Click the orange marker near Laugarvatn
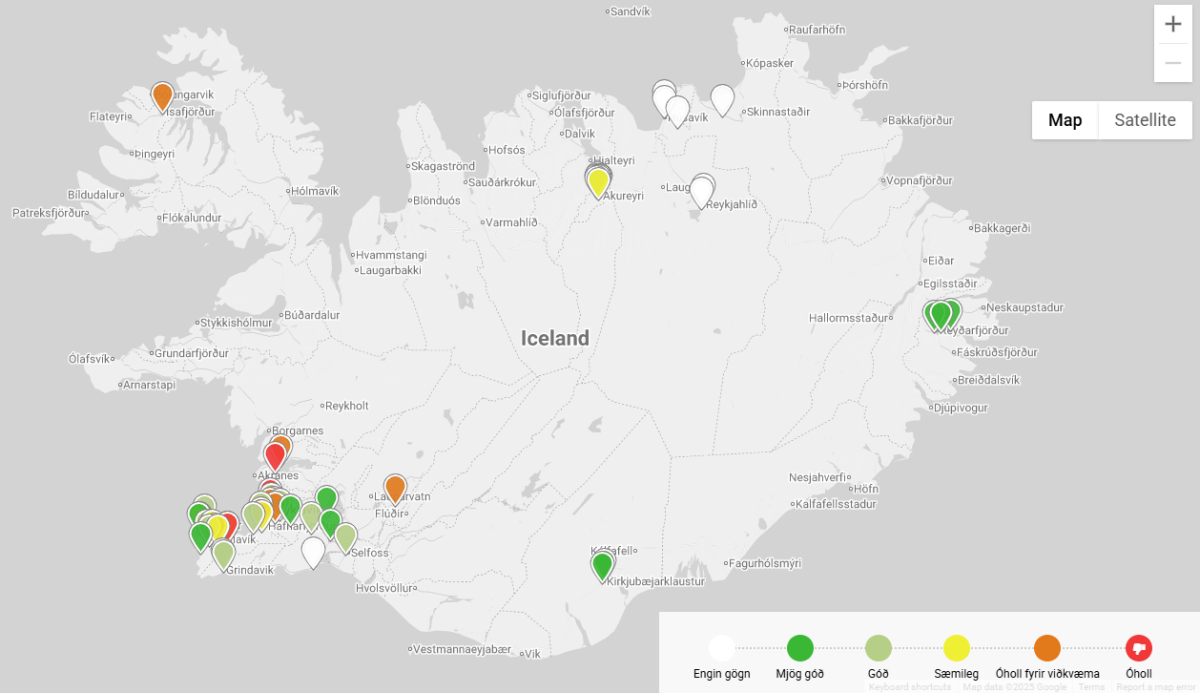 click(x=395, y=488)
